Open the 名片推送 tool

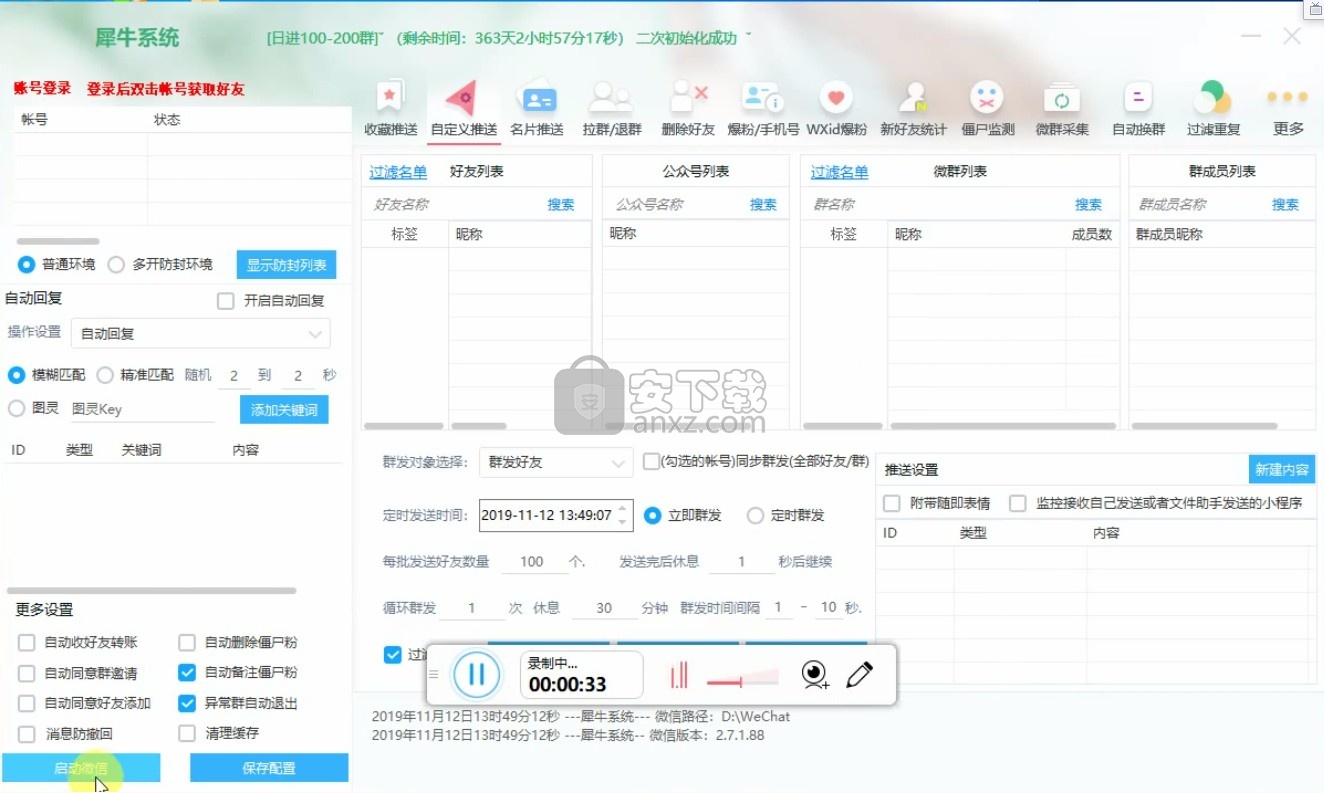click(x=537, y=108)
